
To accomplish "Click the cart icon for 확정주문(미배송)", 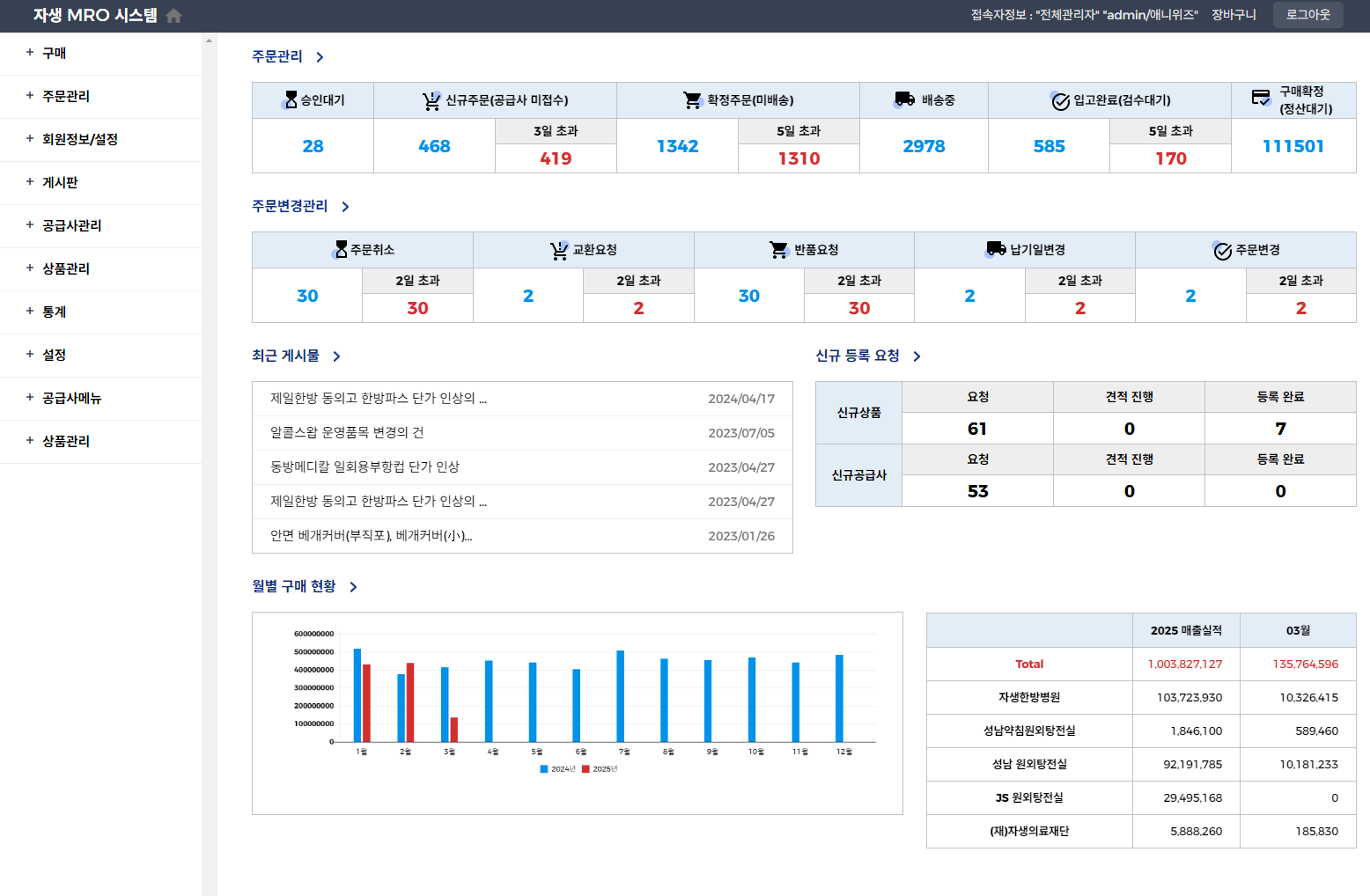I will click(x=693, y=100).
